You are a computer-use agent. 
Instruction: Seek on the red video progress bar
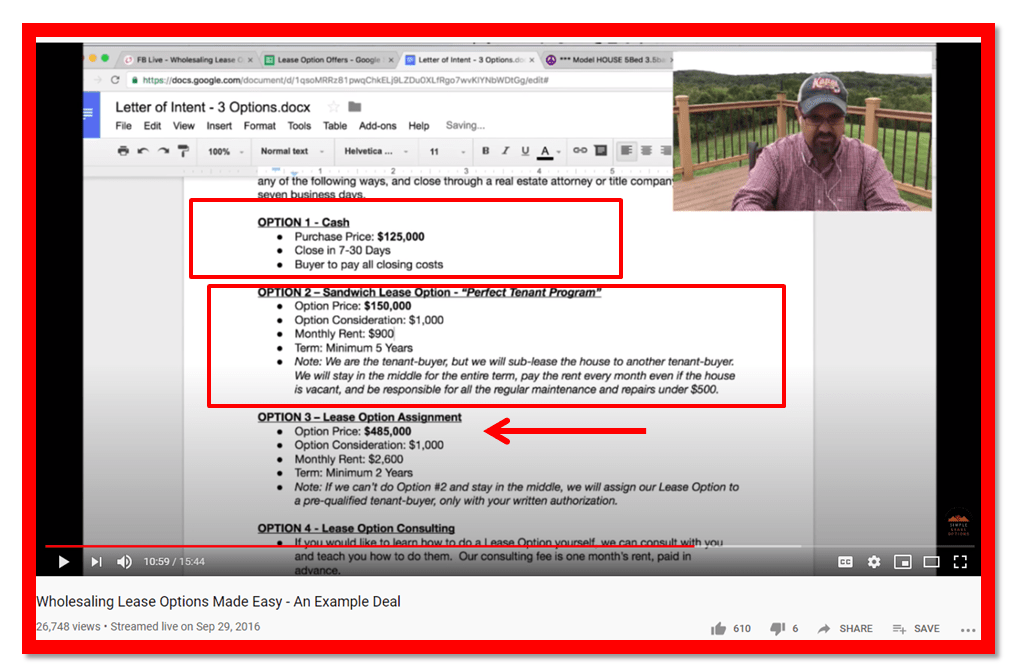[400, 546]
